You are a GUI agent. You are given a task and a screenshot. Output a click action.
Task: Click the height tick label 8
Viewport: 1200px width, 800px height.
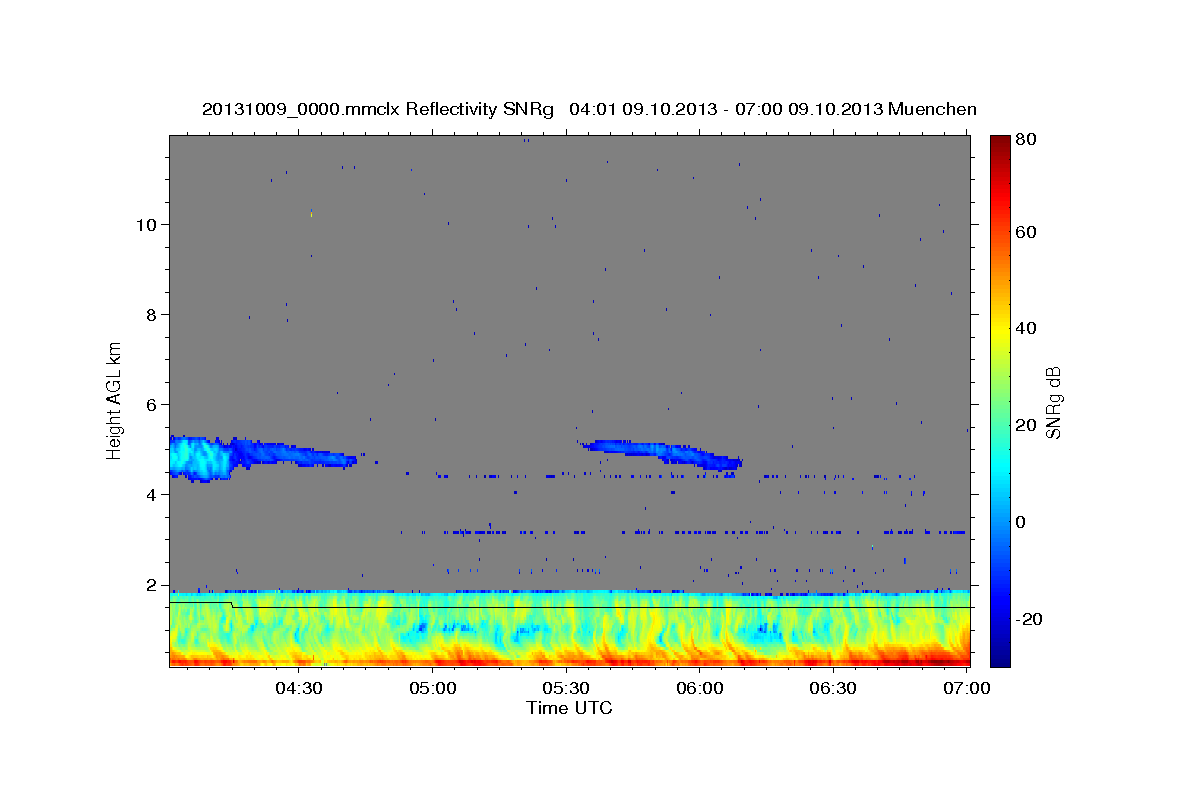(x=151, y=314)
